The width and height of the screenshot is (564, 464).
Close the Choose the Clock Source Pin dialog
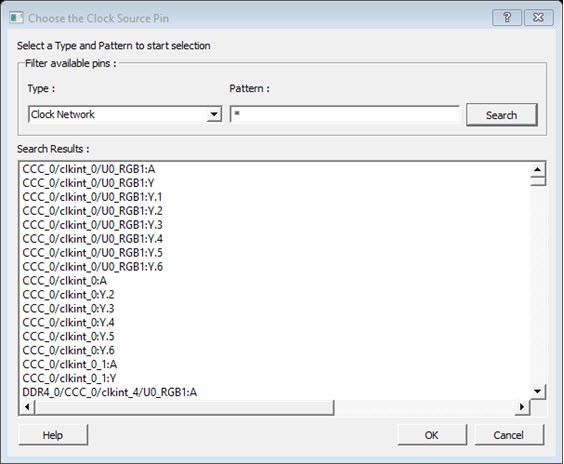538,17
